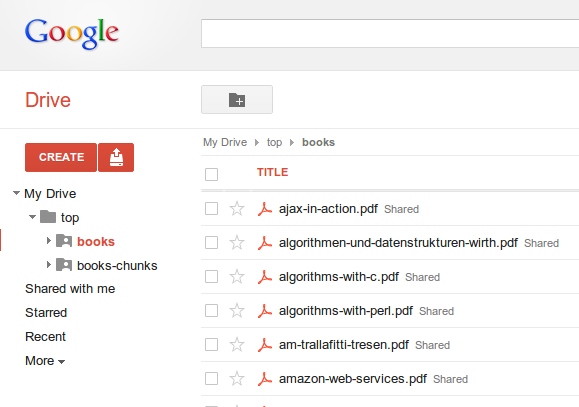Go to the Starred section

(x=46, y=313)
